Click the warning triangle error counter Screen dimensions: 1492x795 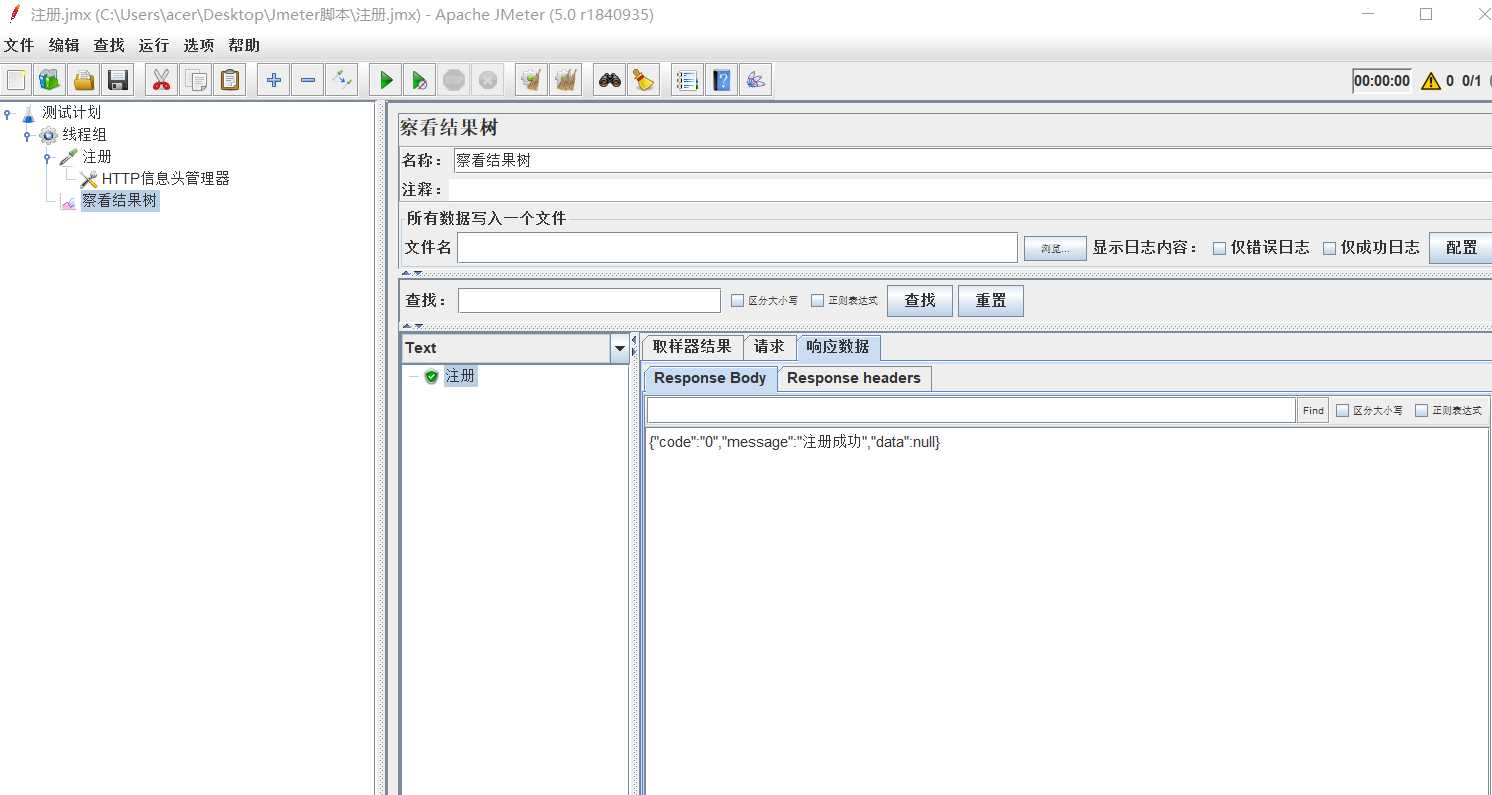pyautogui.click(x=1431, y=81)
